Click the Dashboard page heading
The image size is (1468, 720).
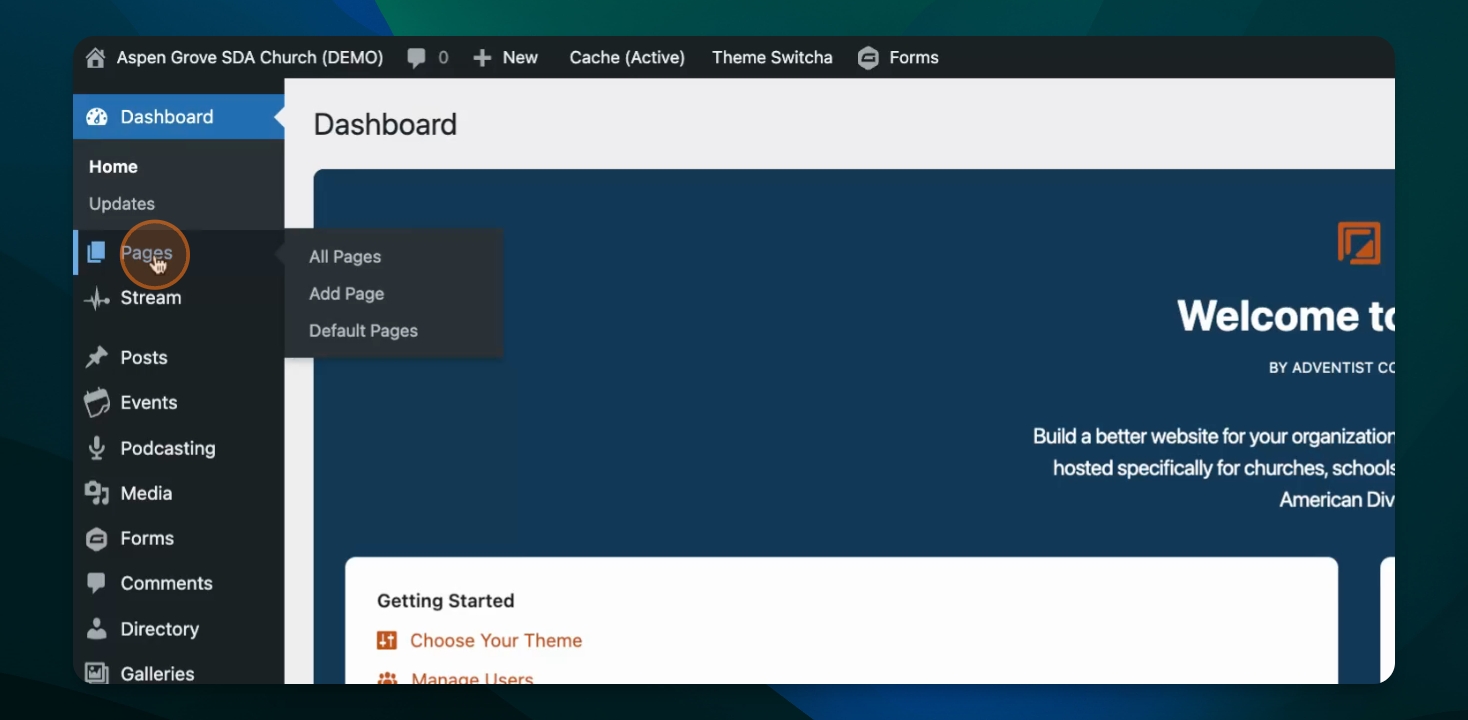(x=385, y=124)
